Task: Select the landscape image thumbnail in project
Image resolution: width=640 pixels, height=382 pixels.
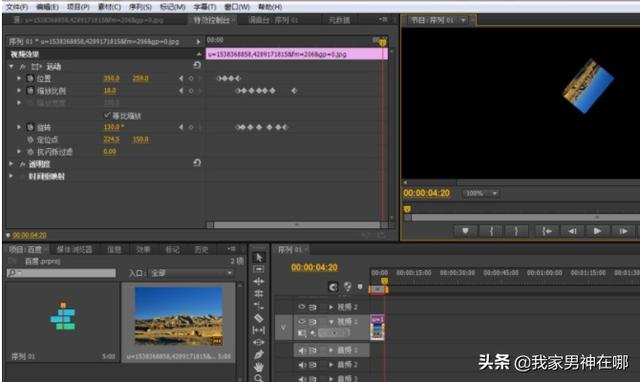Action: click(x=179, y=316)
